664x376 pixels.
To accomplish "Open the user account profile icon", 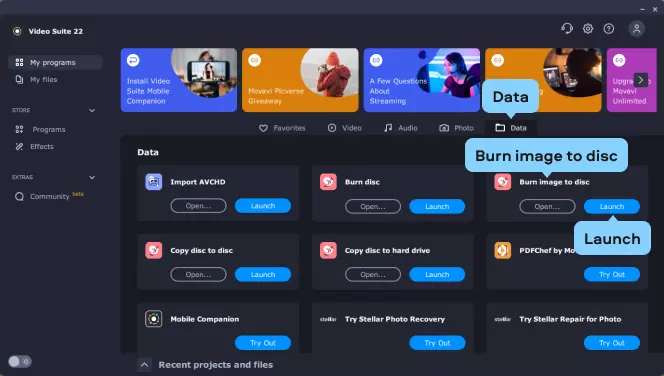I will [x=636, y=29].
